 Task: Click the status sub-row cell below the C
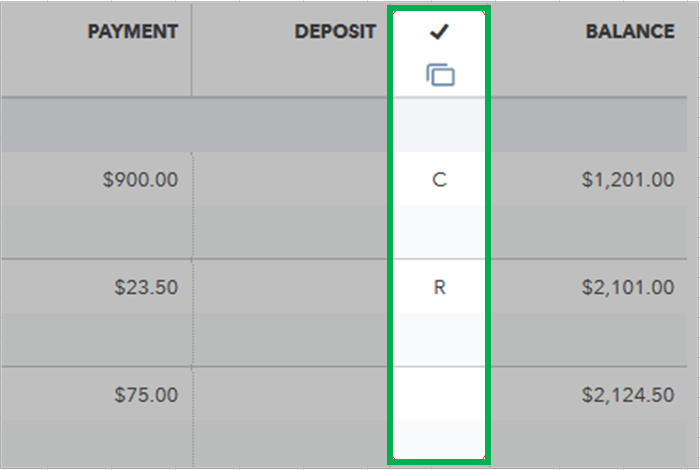coord(439,232)
